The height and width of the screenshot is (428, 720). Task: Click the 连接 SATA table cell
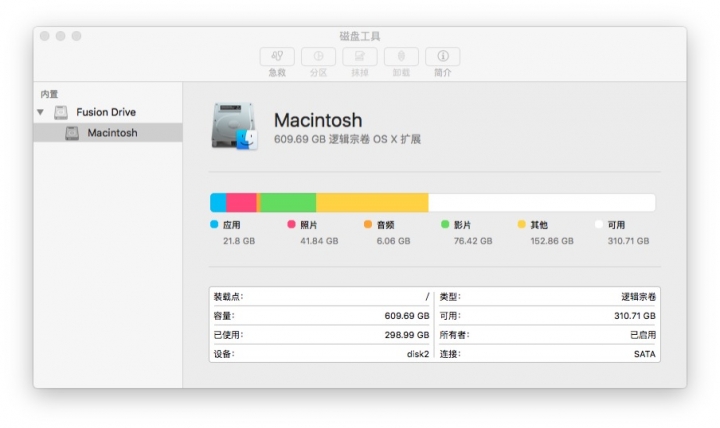pos(547,354)
